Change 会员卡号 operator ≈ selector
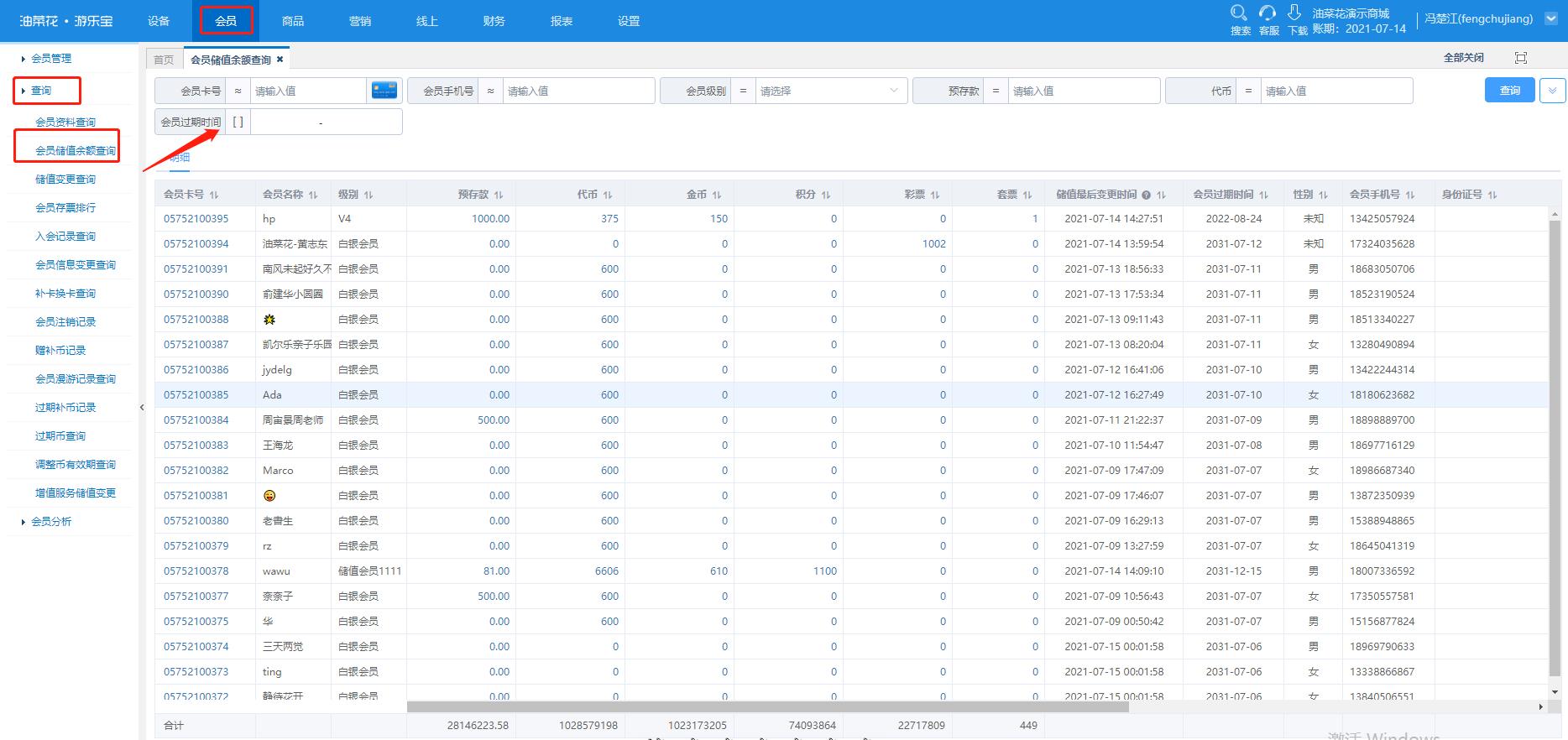 (x=238, y=91)
